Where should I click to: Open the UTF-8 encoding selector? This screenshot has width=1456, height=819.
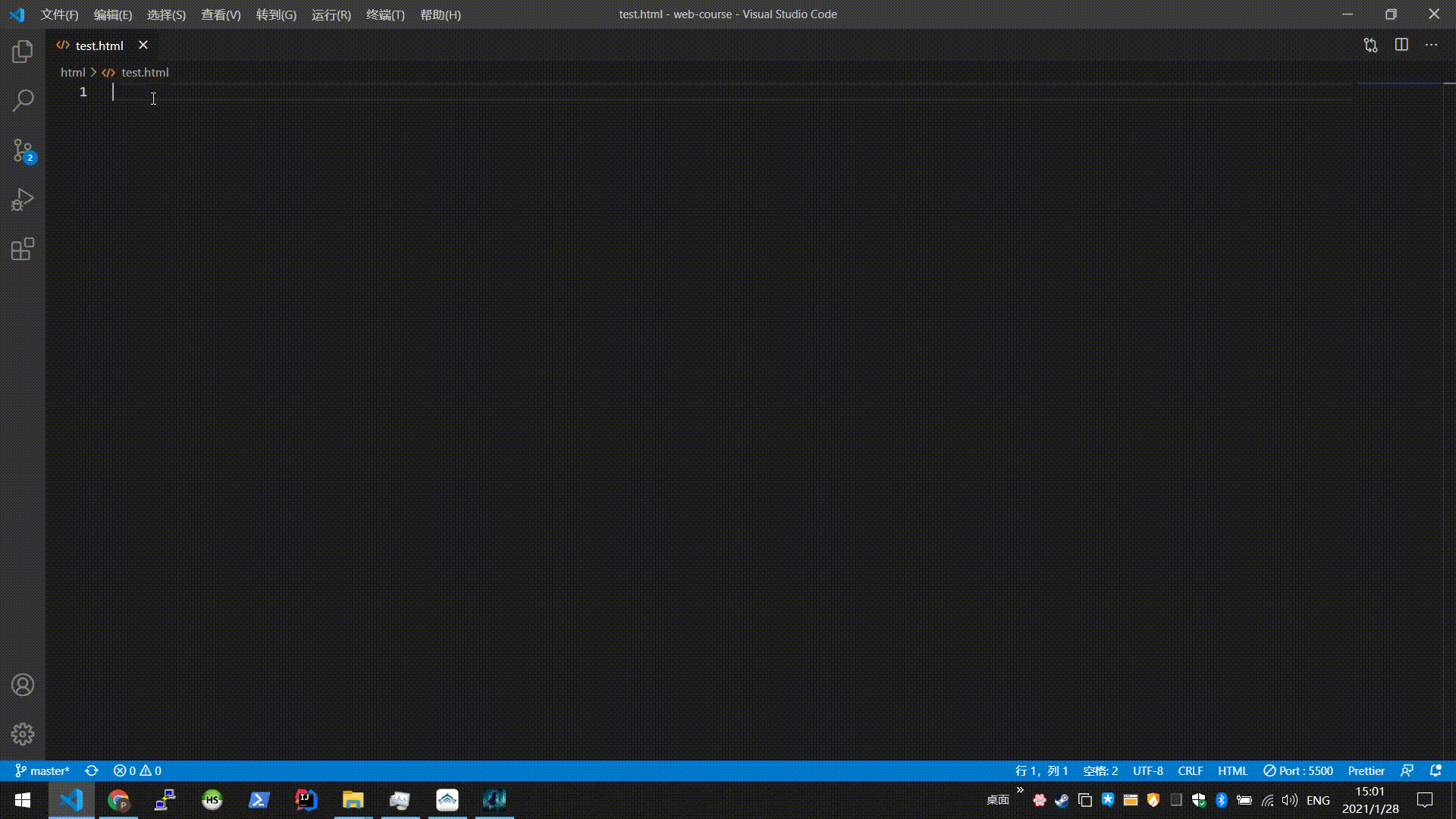coord(1147,770)
